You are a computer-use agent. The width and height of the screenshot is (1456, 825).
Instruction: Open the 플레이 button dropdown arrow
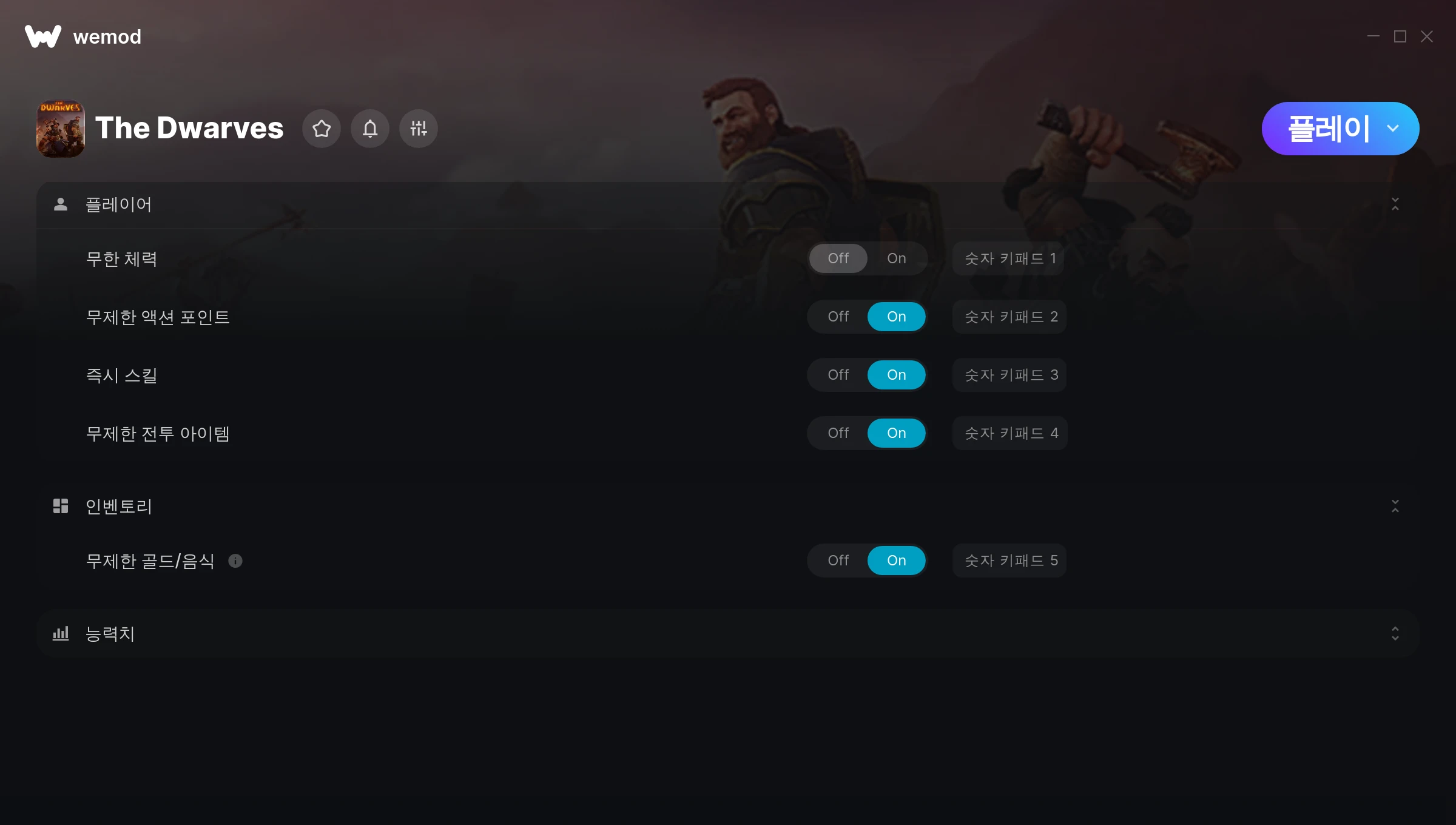(x=1393, y=129)
